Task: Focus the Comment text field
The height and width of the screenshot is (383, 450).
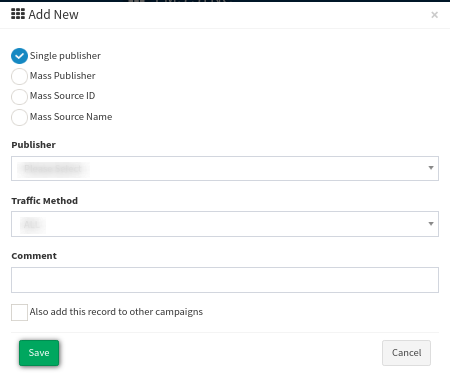Action: [225, 280]
